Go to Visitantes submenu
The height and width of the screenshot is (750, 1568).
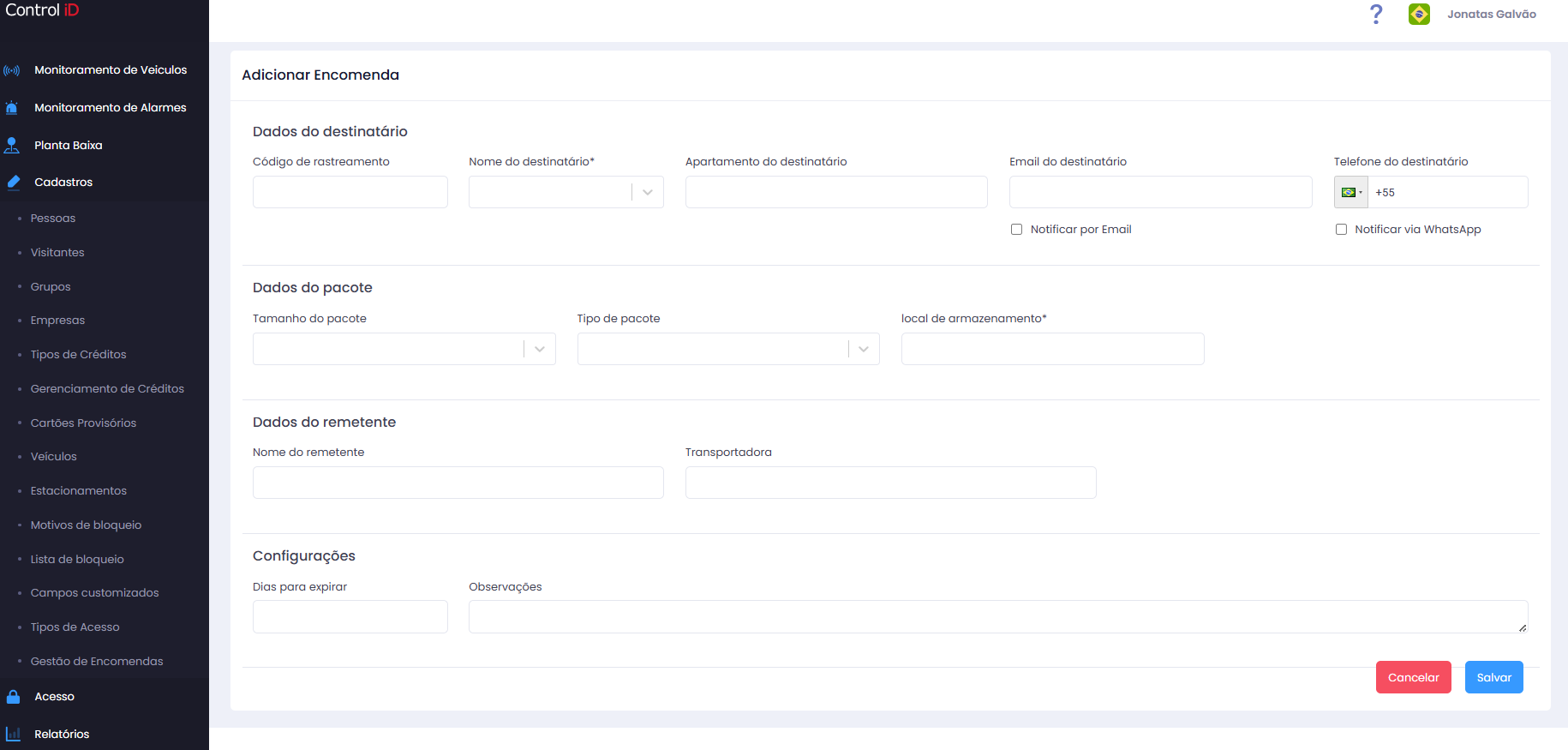(57, 253)
